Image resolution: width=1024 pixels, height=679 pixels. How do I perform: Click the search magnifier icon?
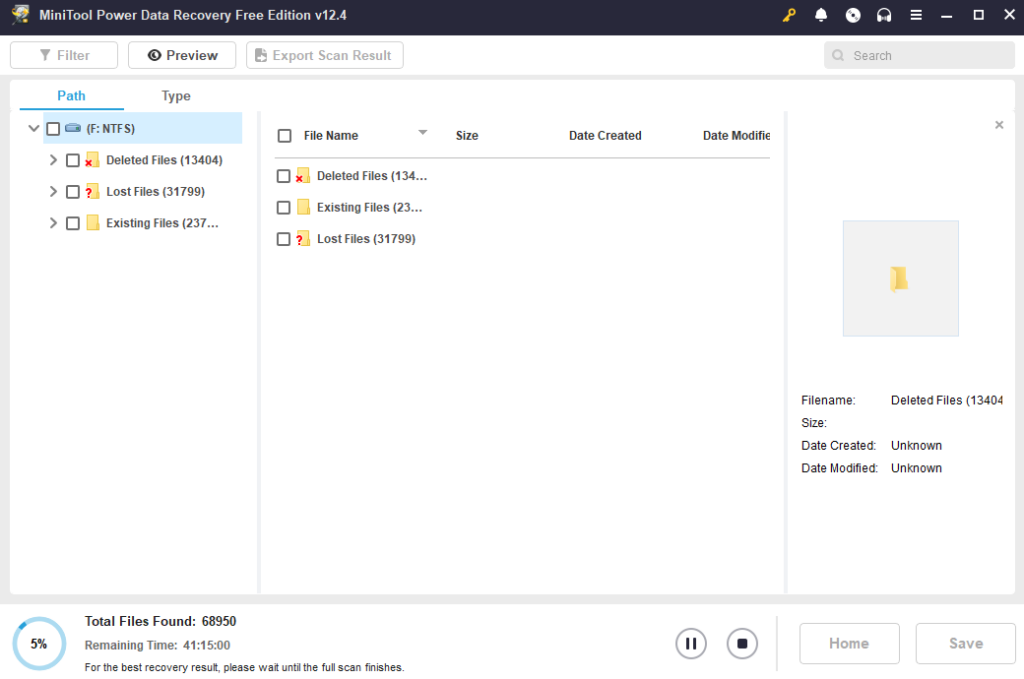[x=838, y=55]
